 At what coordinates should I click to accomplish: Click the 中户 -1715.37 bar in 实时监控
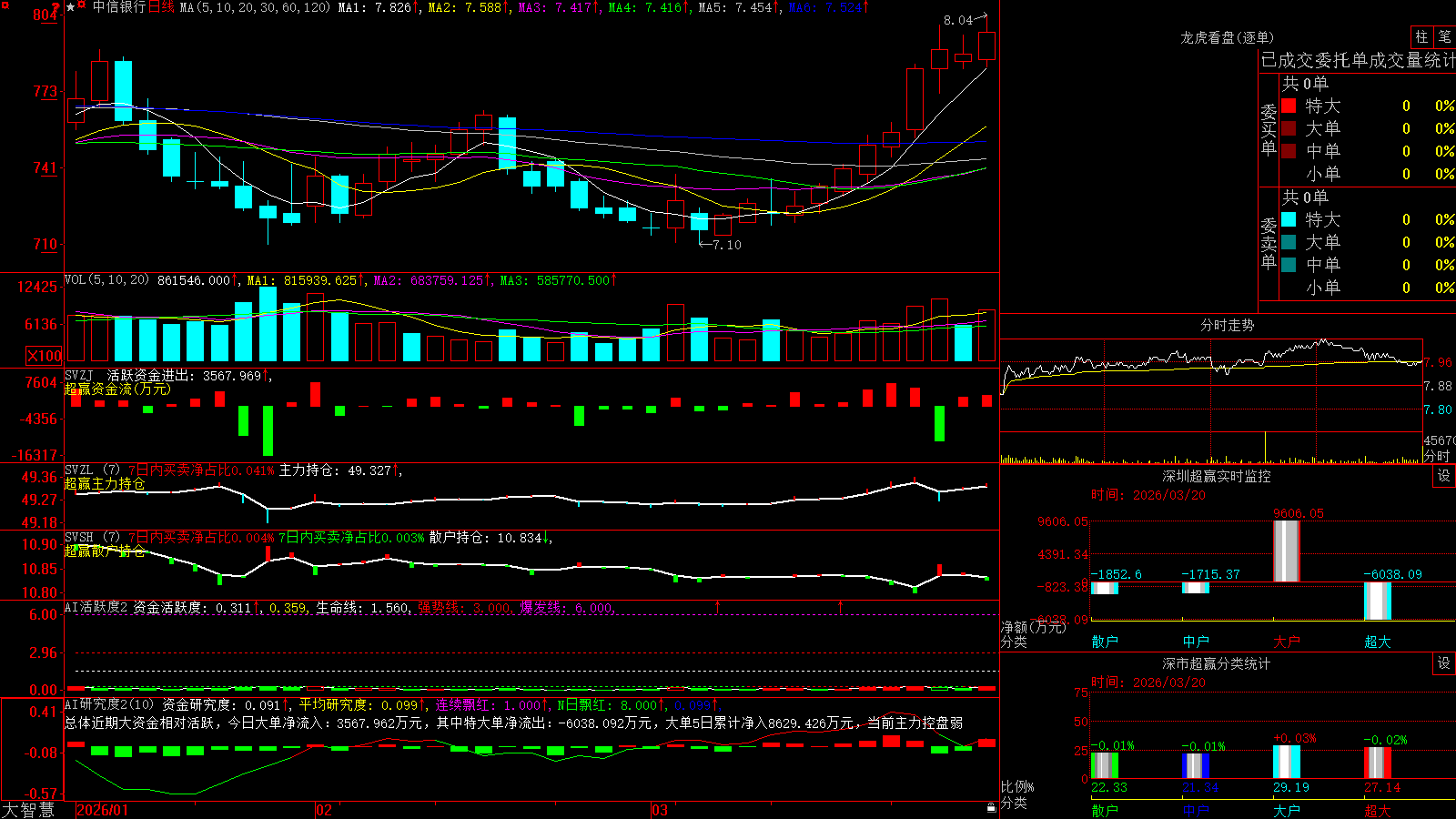point(1195,588)
